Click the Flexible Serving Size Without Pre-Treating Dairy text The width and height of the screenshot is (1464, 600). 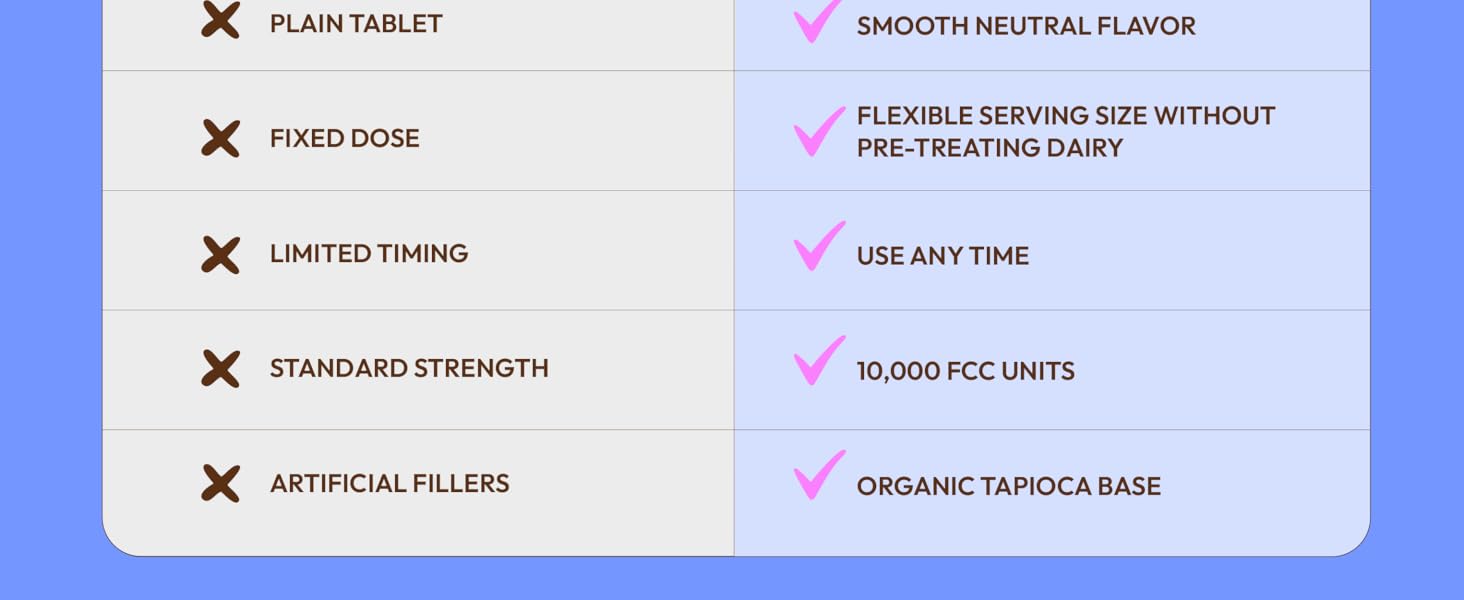click(x=1065, y=132)
